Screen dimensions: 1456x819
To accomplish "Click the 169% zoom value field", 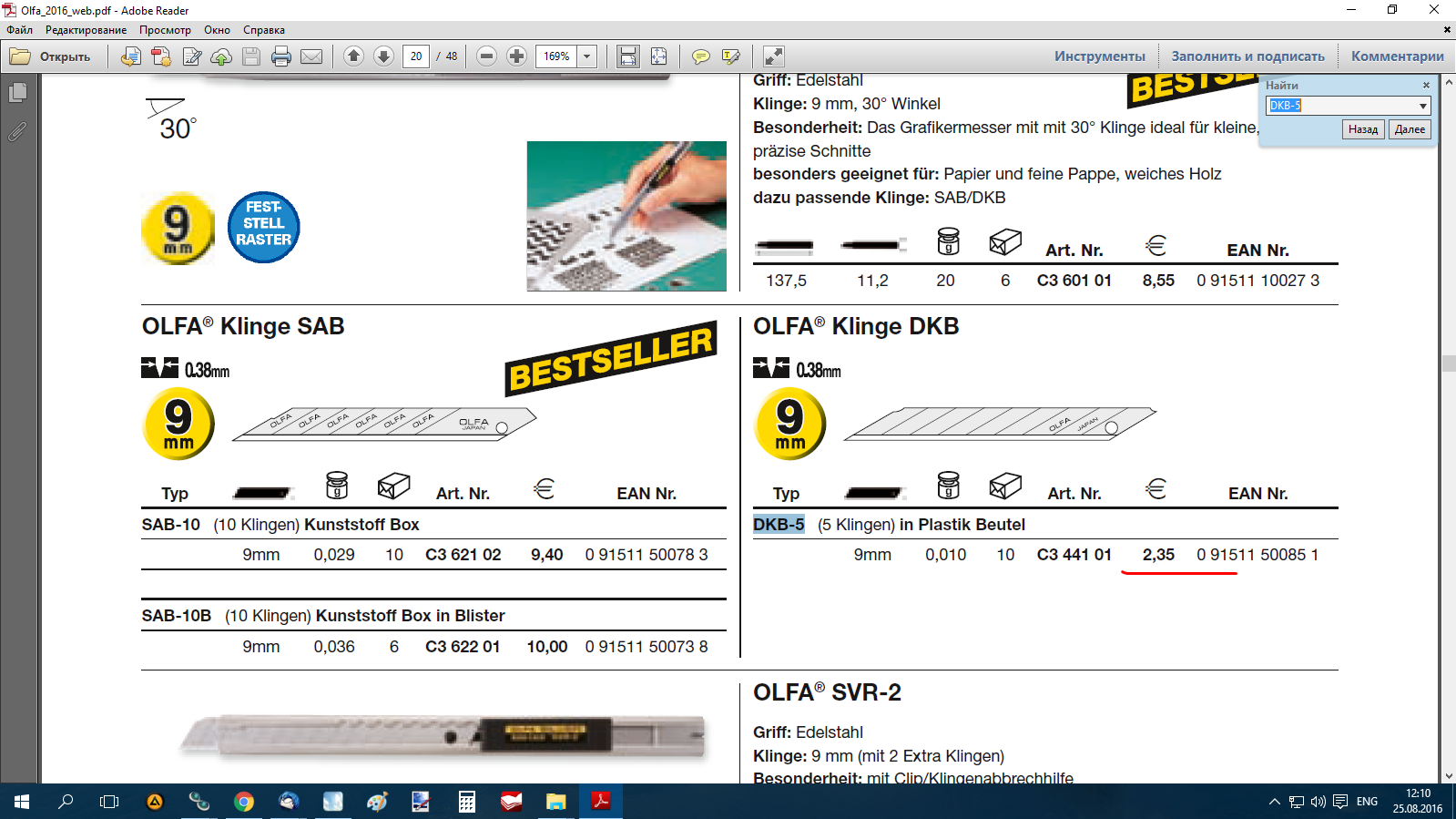I will click(x=556, y=56).
